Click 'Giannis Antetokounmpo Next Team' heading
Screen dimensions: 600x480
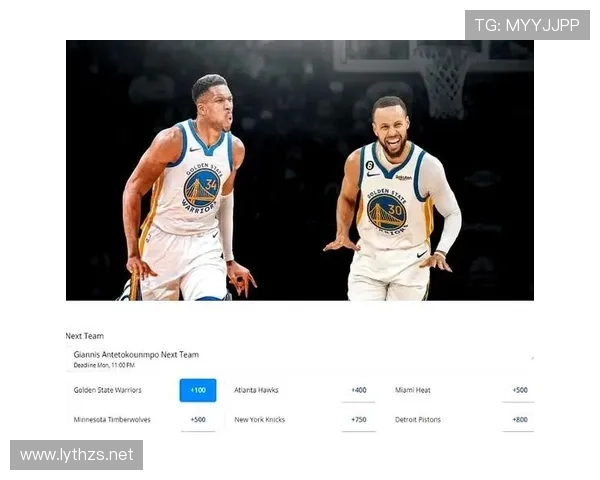136,354
